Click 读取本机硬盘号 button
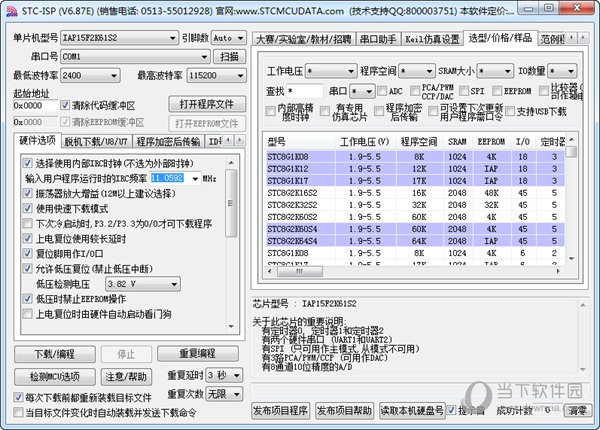The width and height of the screenshot is (600, 430). point(412,410)
